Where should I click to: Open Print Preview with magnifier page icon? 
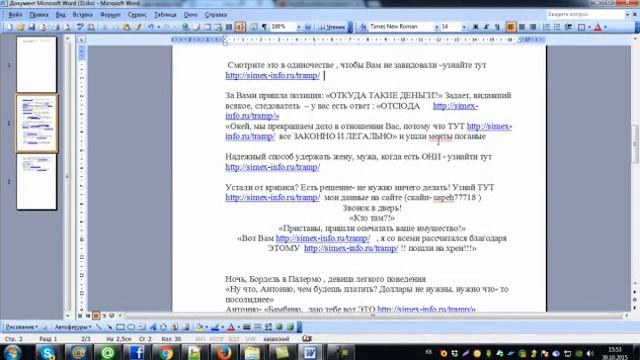tap(67, 27)
